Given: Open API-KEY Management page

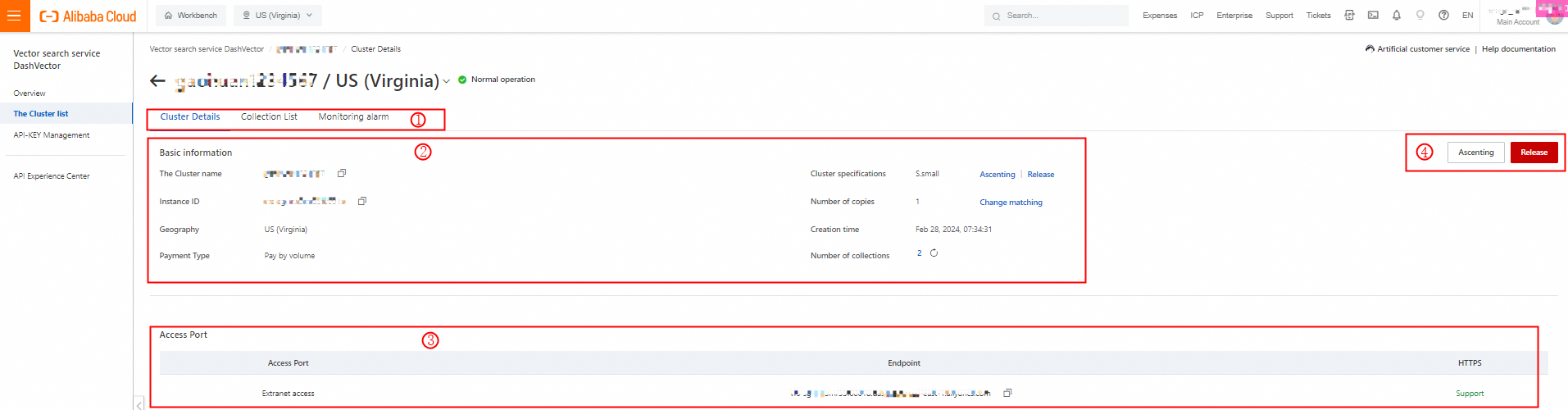Looking at the screenshot, I should tap(52, 135).
